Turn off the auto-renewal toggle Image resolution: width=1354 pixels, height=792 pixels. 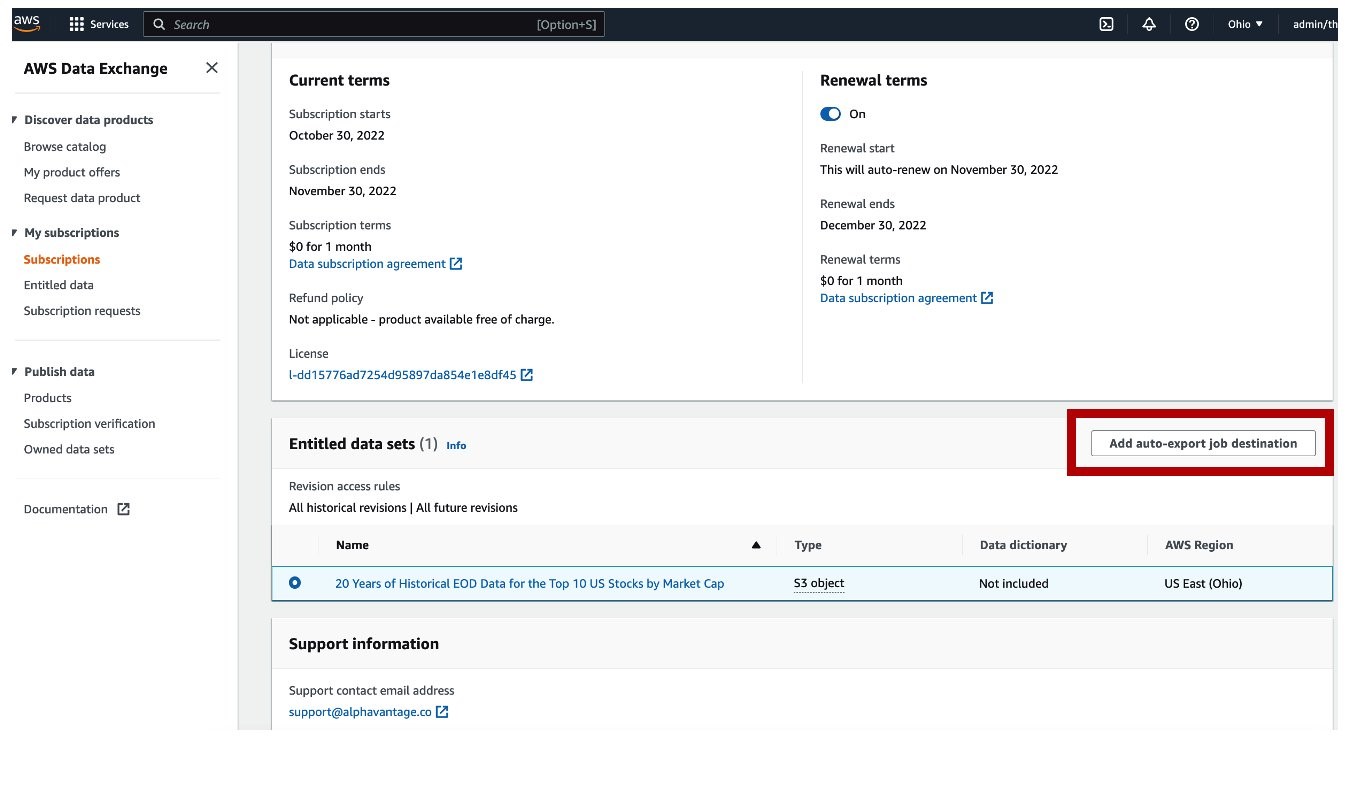pyautogui.click(x=830, y=114)
